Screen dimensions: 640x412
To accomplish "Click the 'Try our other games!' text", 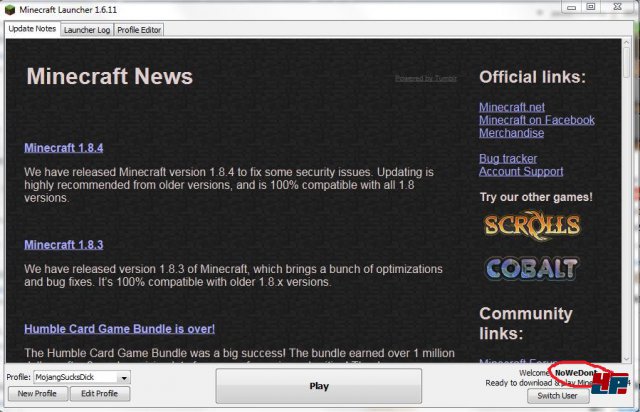I will point(536,197).
